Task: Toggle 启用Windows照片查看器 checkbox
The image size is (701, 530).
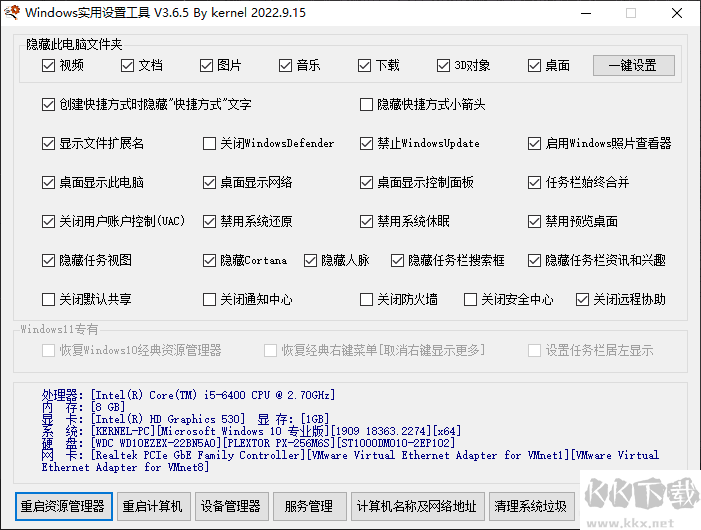Action: [534, 143]
